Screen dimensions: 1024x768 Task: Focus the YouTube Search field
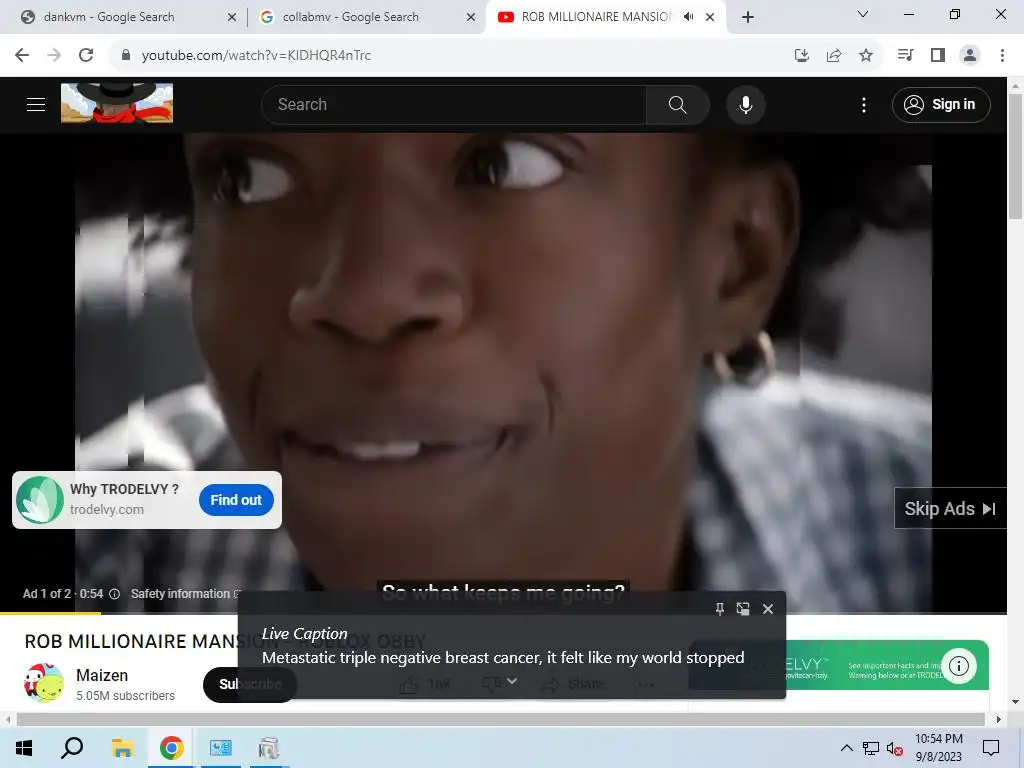[454, 104]
